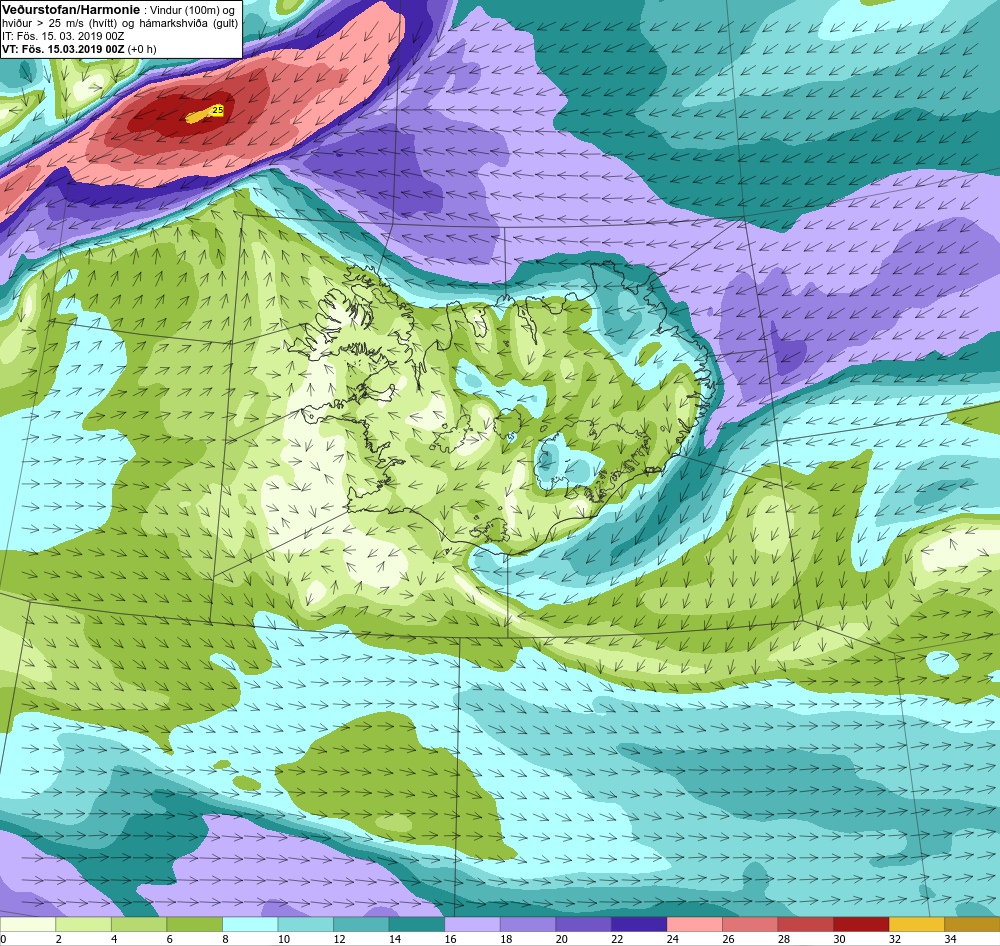The width and height of the screenshot is (1000, 946).
Task: Click the legend scale number 34
Action: pos(950,938)
